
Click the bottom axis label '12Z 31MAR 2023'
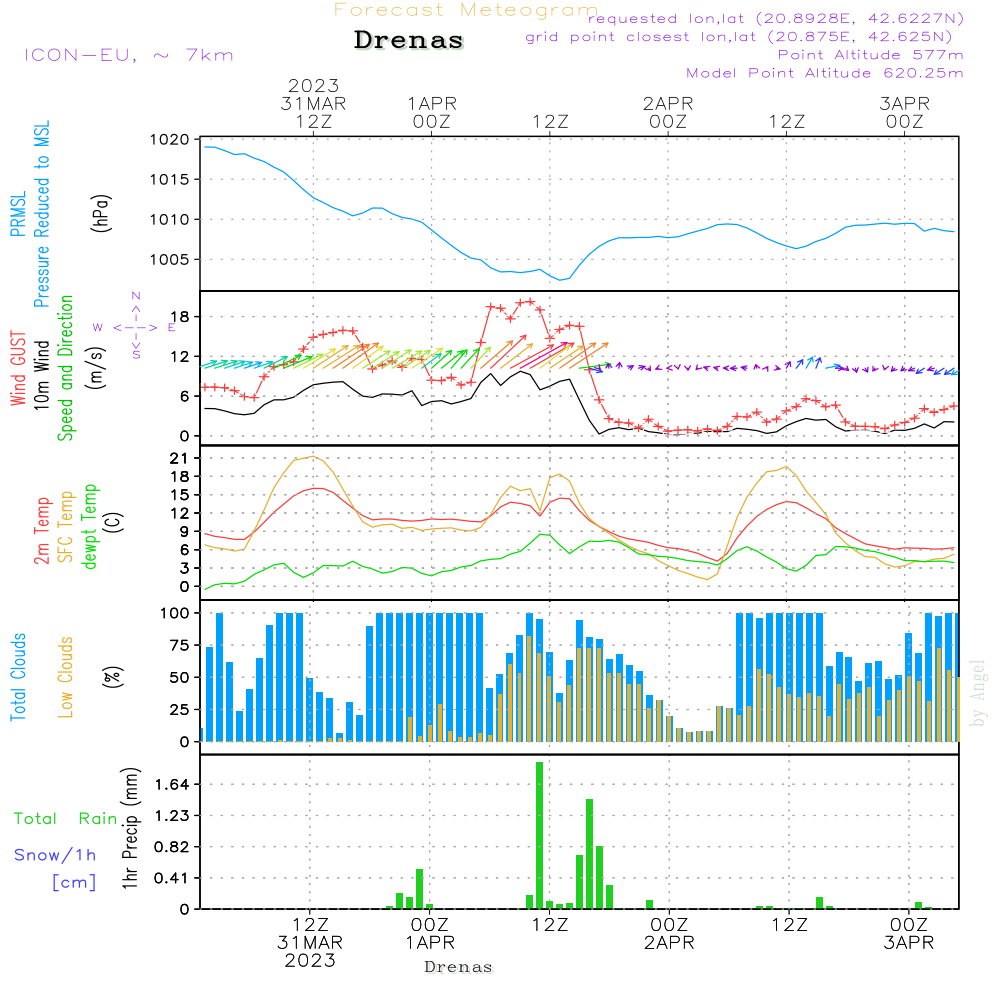310,943
